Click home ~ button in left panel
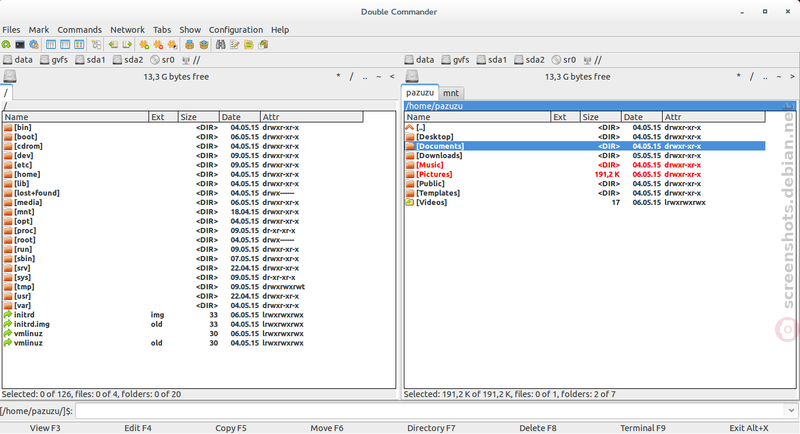Image resolution: width=800 pixels, height=434 pixels. [379, 76]
